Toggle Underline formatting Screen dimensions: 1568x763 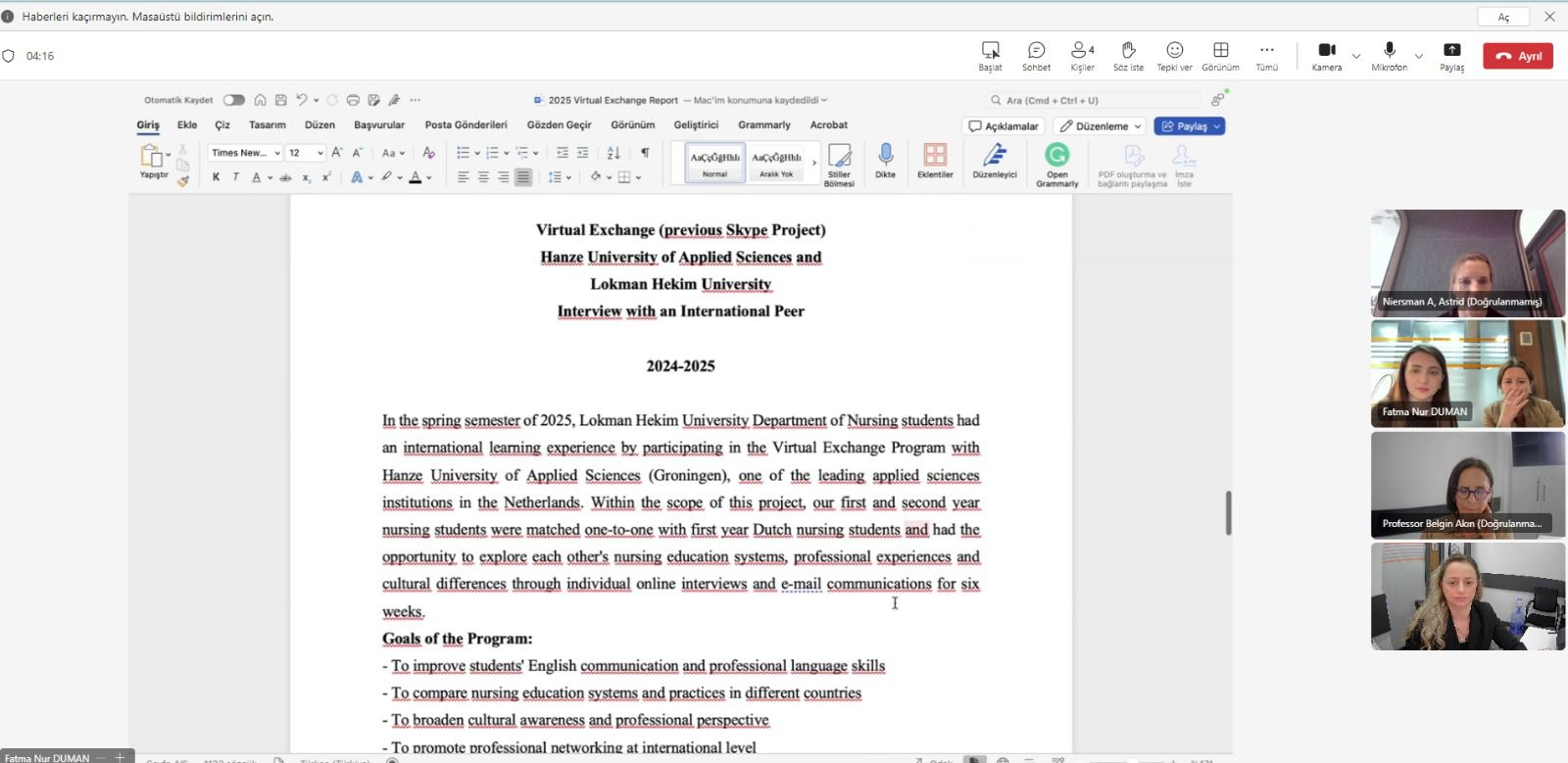(257, 177)
